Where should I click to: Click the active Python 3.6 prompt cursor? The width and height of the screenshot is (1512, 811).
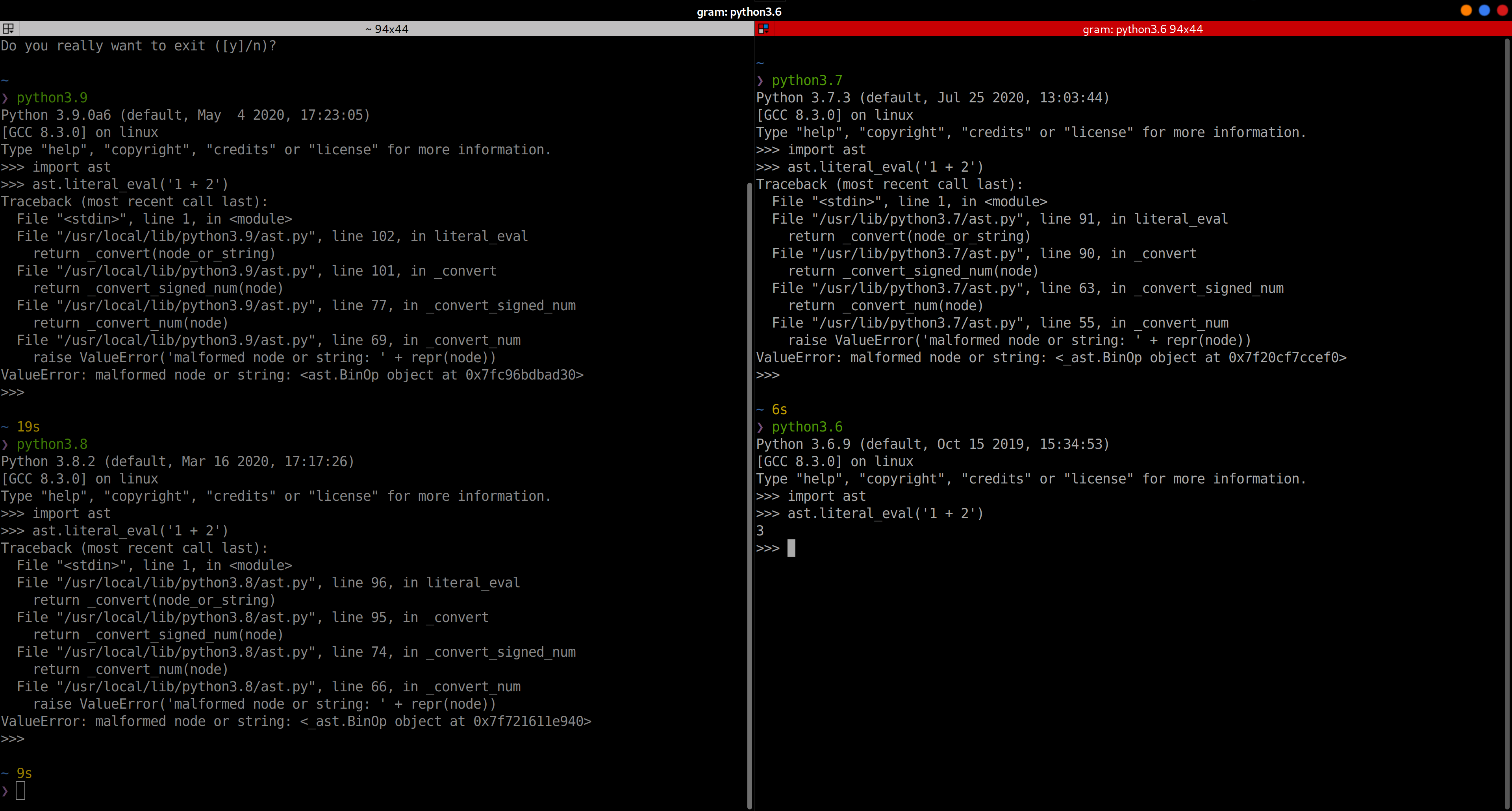point(791,548)
